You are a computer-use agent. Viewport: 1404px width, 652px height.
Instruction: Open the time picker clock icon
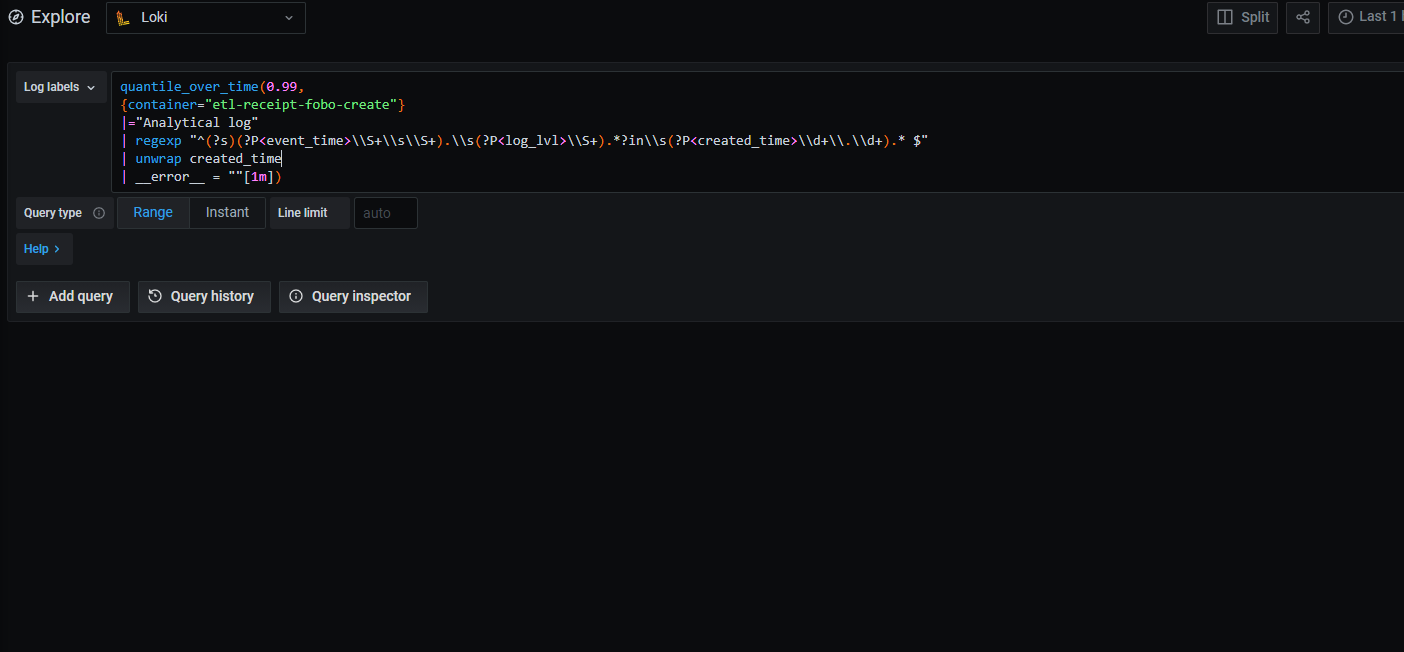click(1346, 17)
